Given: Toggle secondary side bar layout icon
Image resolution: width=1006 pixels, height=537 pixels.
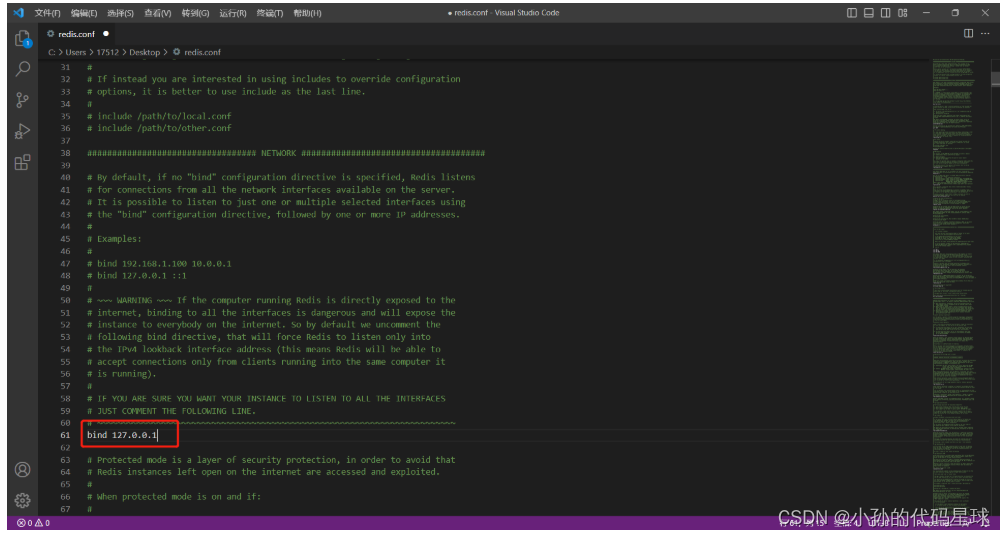Looking at the screenshot, I should click(885, 13).
